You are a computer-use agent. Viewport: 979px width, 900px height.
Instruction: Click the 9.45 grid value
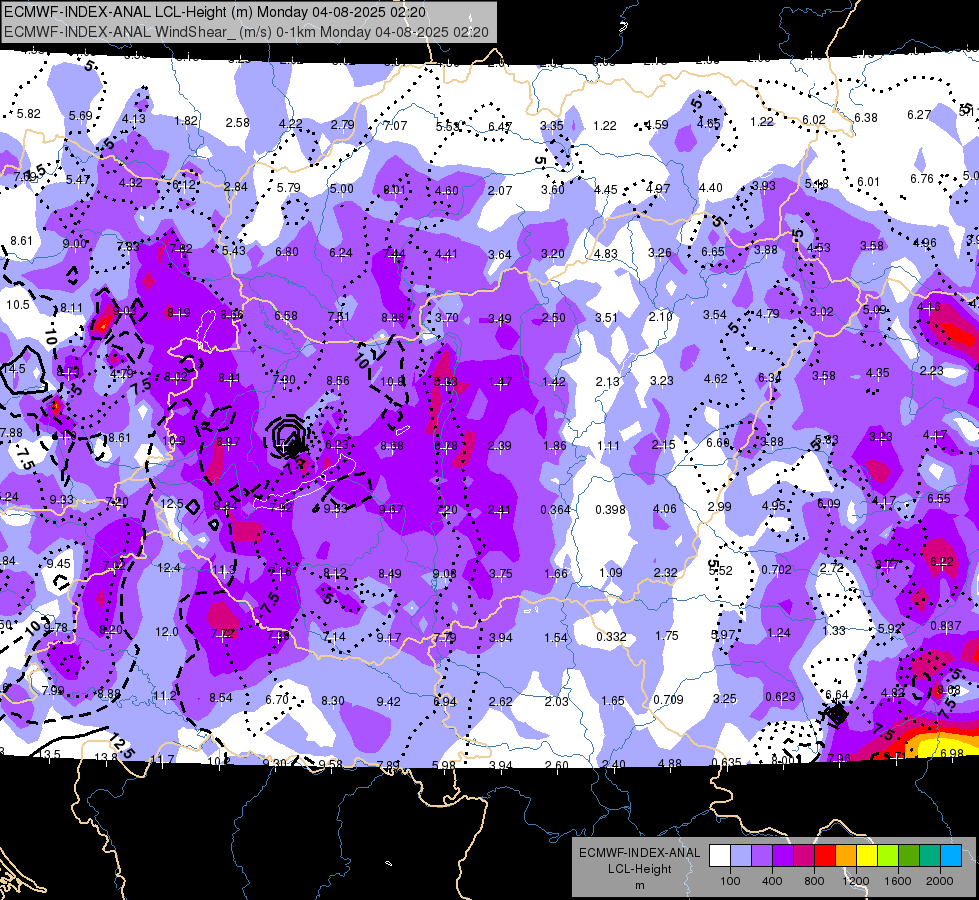(59, 564)
